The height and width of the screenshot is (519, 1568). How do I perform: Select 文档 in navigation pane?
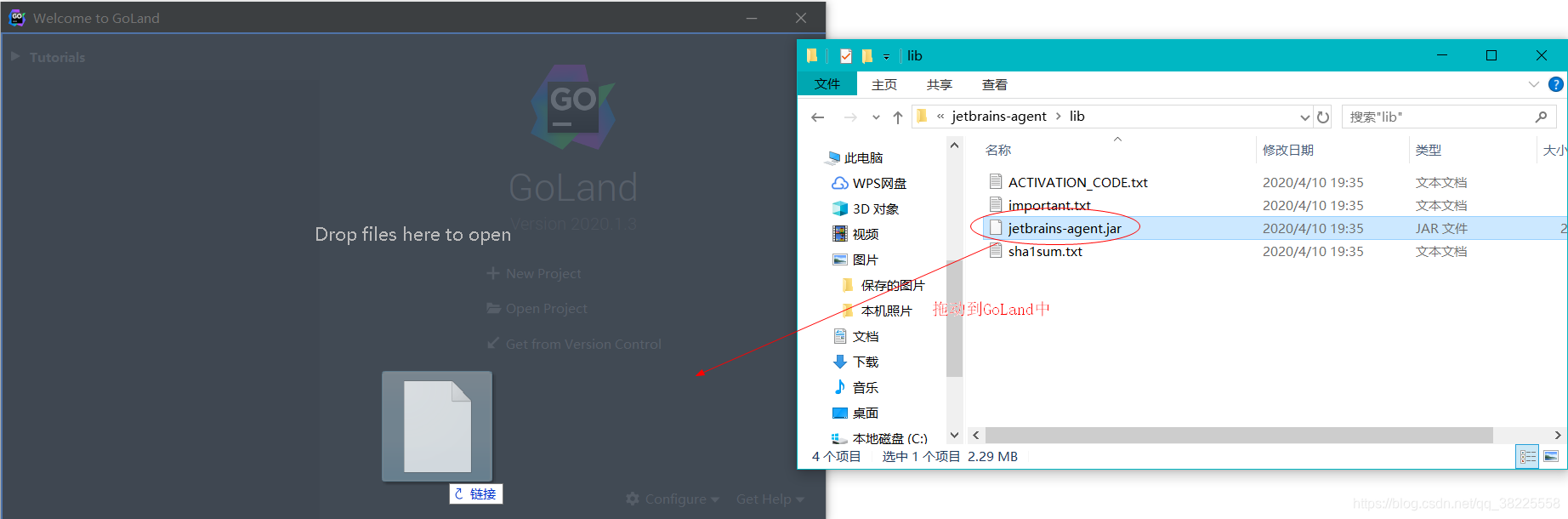[855, 336]
